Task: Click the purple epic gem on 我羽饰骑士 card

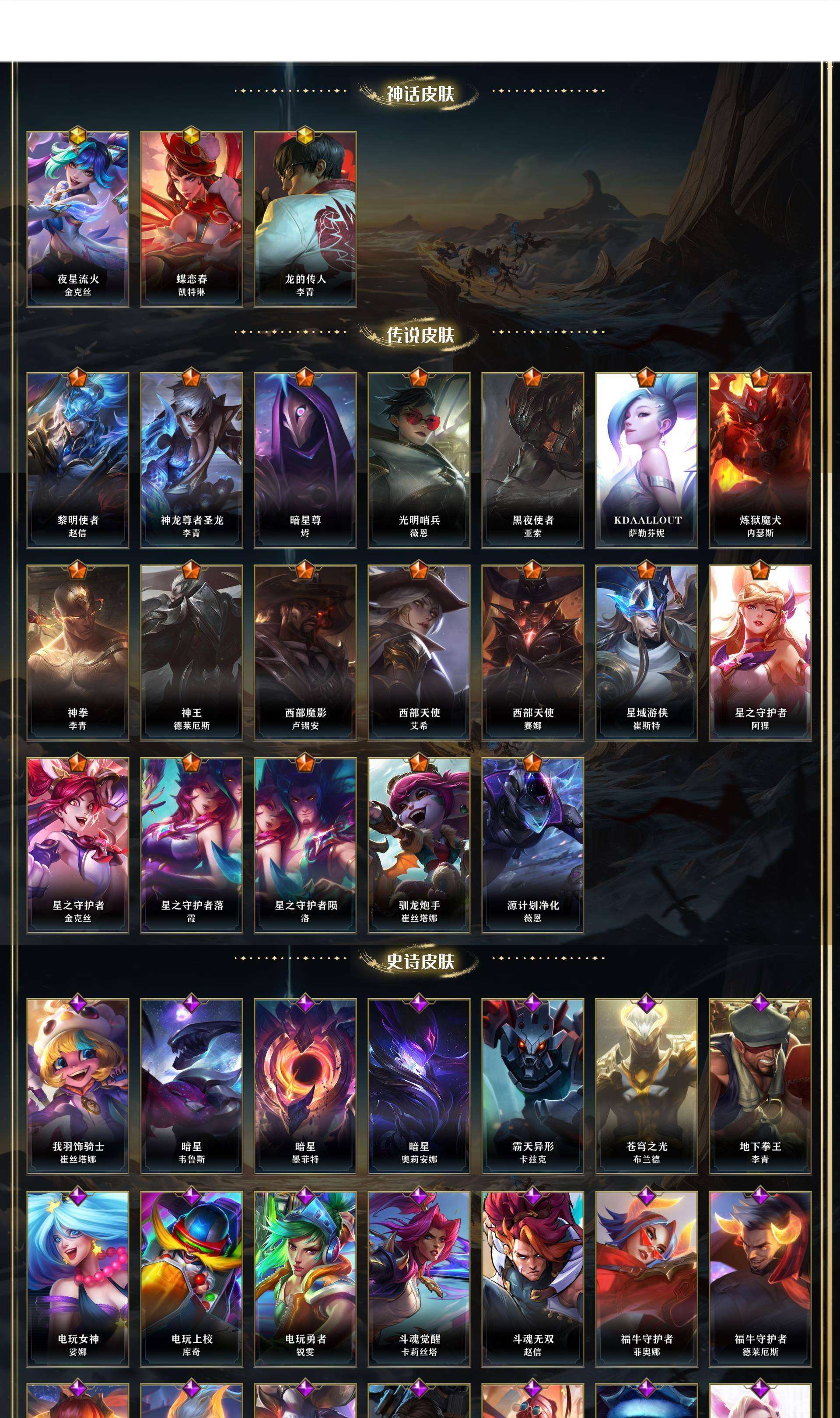Action: (78, 1004)
